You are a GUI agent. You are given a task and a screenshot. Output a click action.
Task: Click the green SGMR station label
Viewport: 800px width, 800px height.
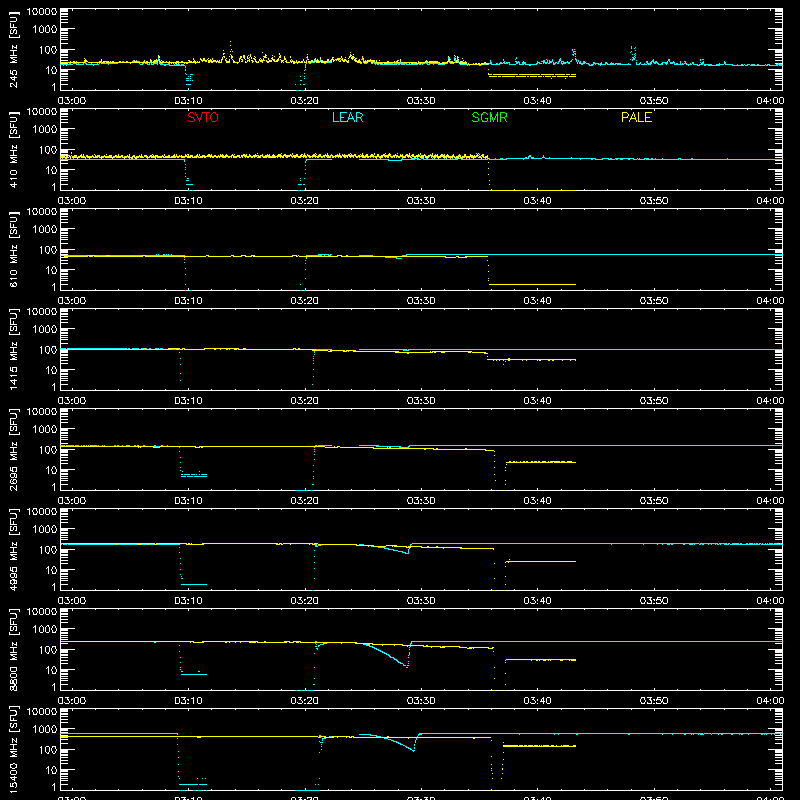click(x=489, y=117)
